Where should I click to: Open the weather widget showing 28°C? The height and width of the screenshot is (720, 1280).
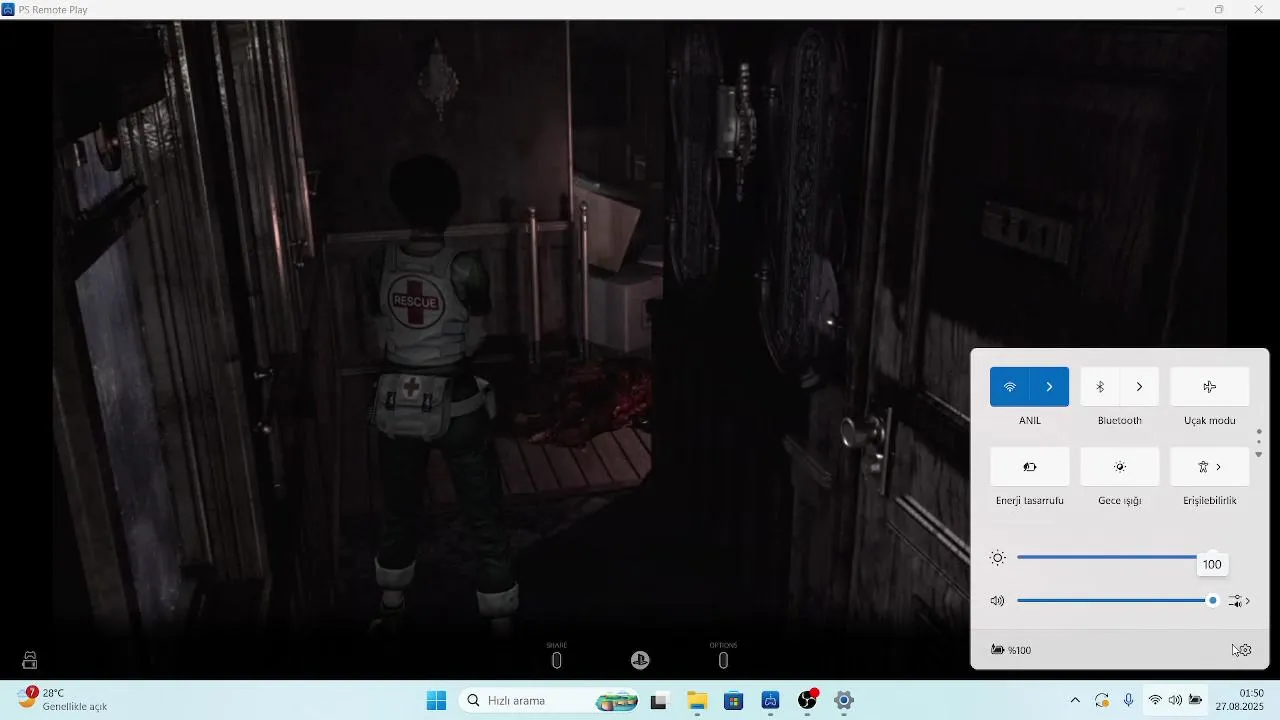tap(62, 700)
